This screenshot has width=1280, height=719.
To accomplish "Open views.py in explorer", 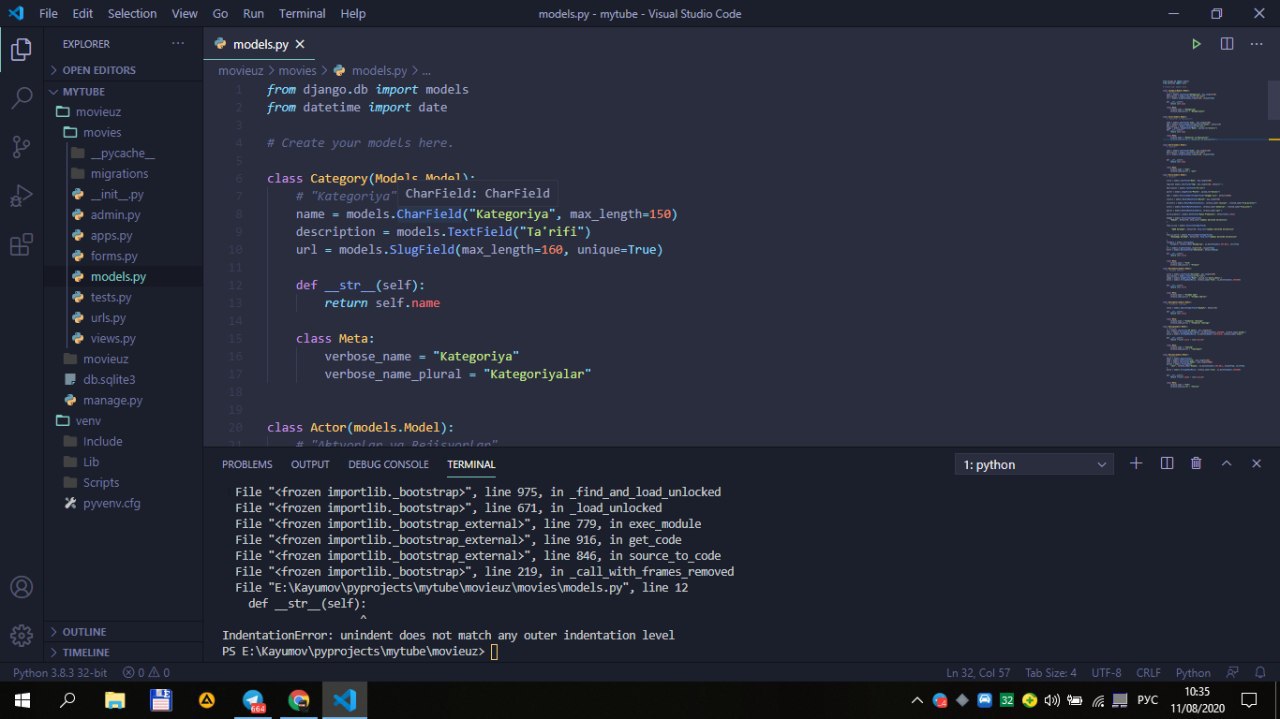I will pos(125,338).
